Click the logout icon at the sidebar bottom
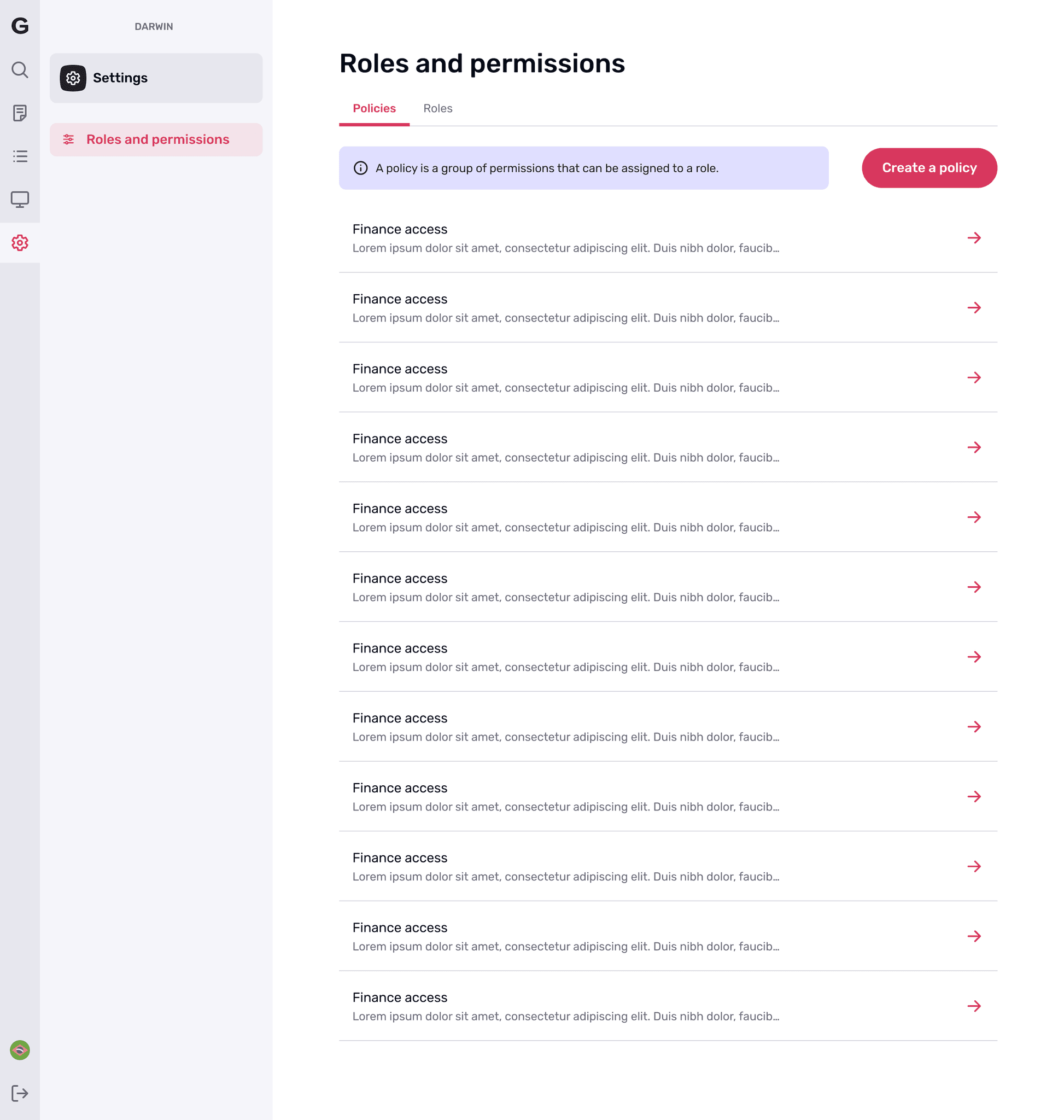Viewport: 1064px width, 1120px height. [x=20, y=1093]
